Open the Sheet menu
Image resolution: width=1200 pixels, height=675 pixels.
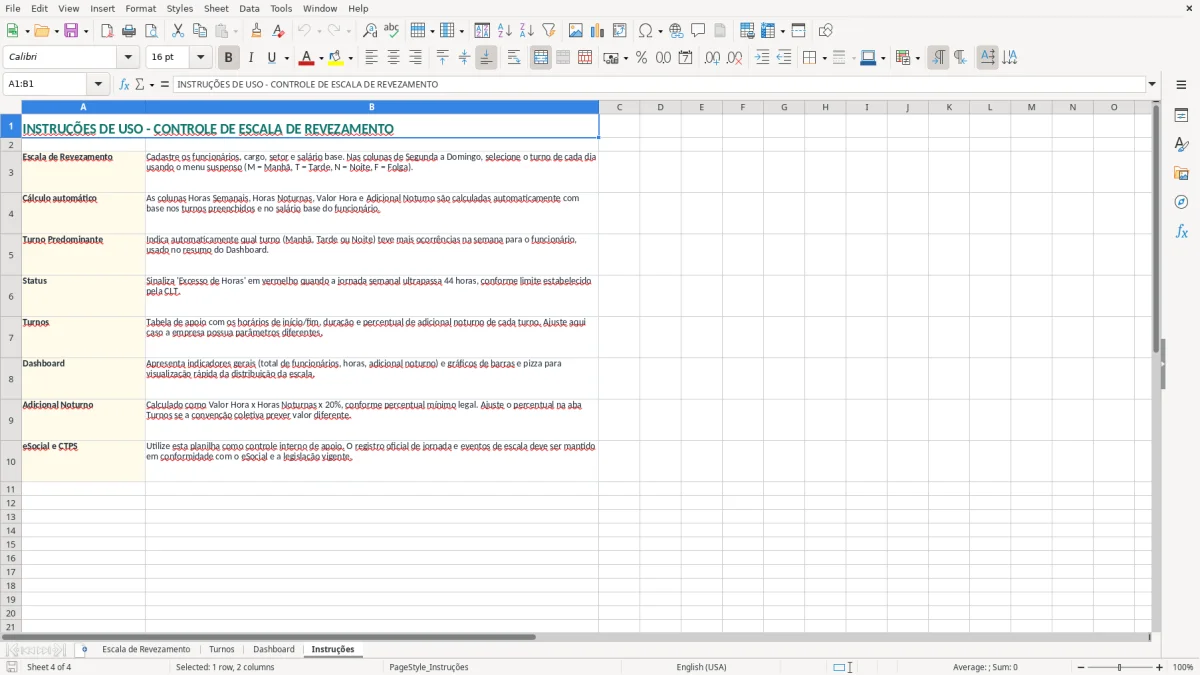[x=216, y=8]
